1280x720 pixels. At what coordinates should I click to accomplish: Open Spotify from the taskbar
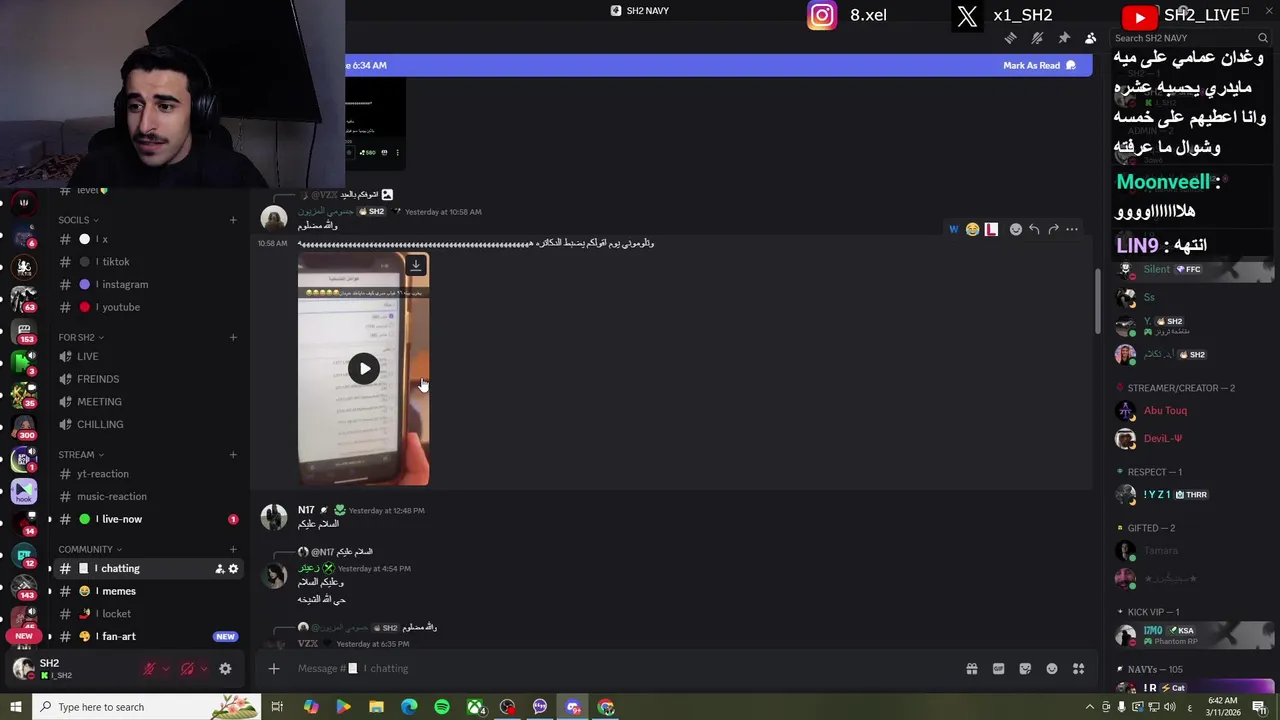pyautogui.click(x=442, y=707)
